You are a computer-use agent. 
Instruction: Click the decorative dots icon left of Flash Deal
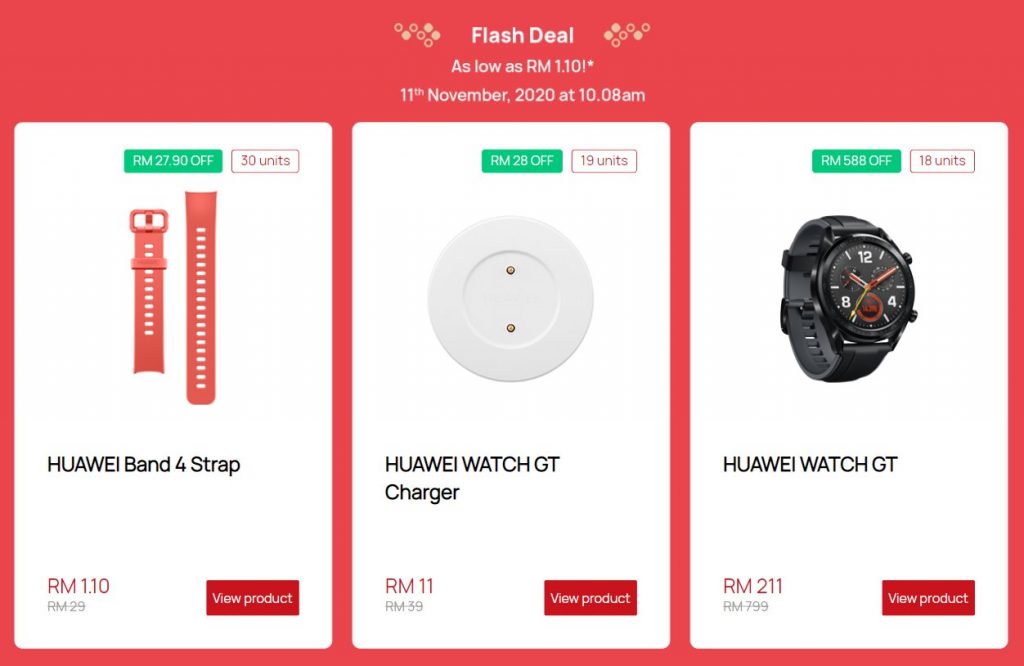pyautogui.click(x=417, y=35)
